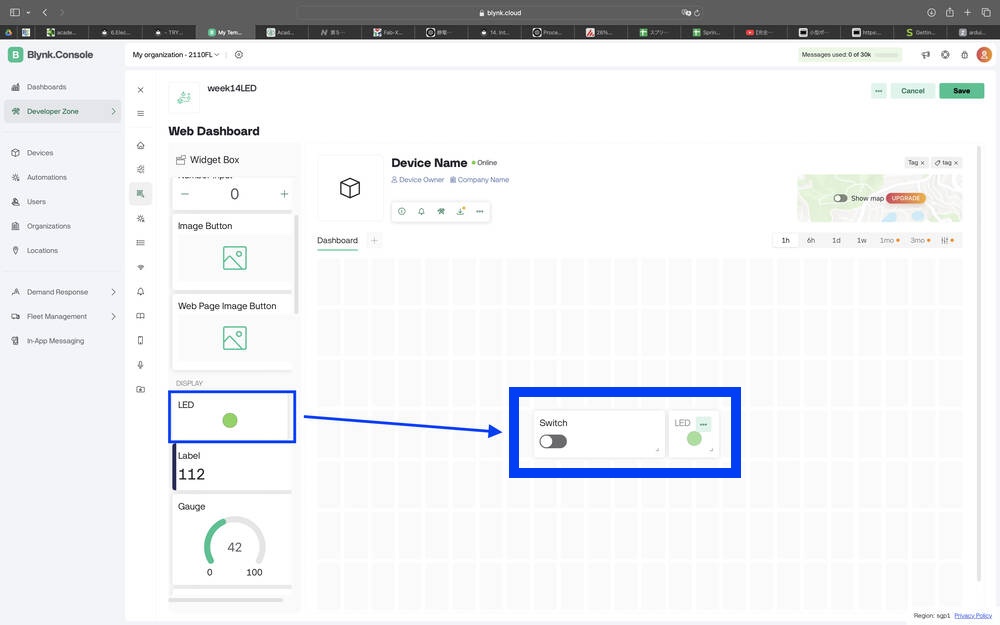Open the Datastreams icon in template sidebar
Screen dimensions: 1000x625
point(140,169)
